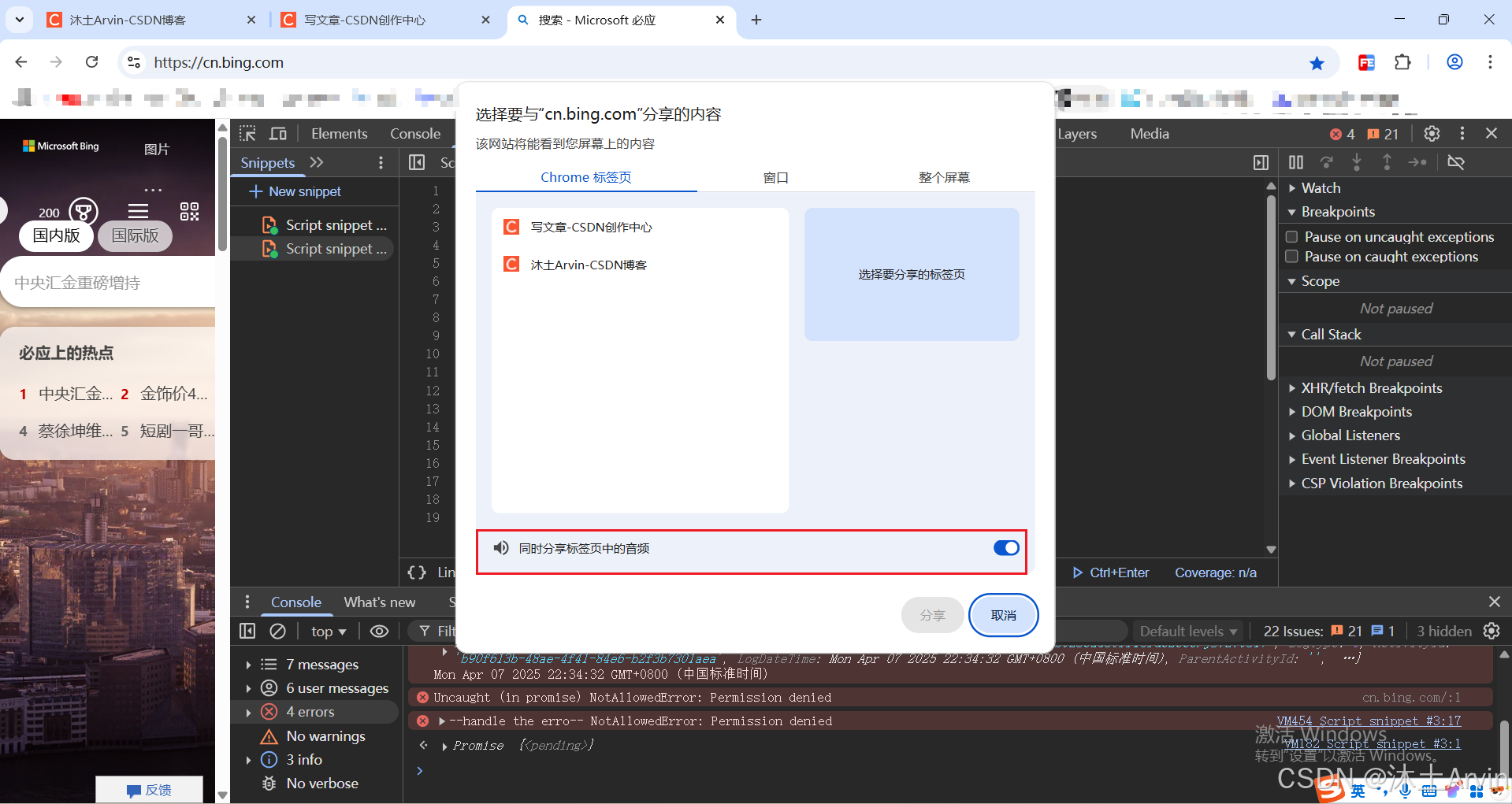Viewport: 1512px width, 804px height.
Task: Toggle device toolbar icon in DevTools
Action: click(x=278, y=133)
